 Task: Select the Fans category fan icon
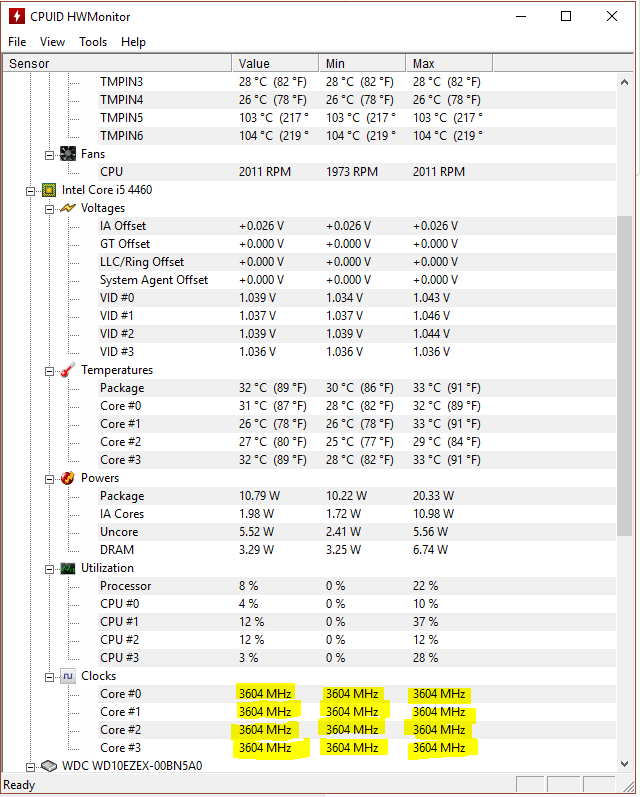click(x=68, y=154)
